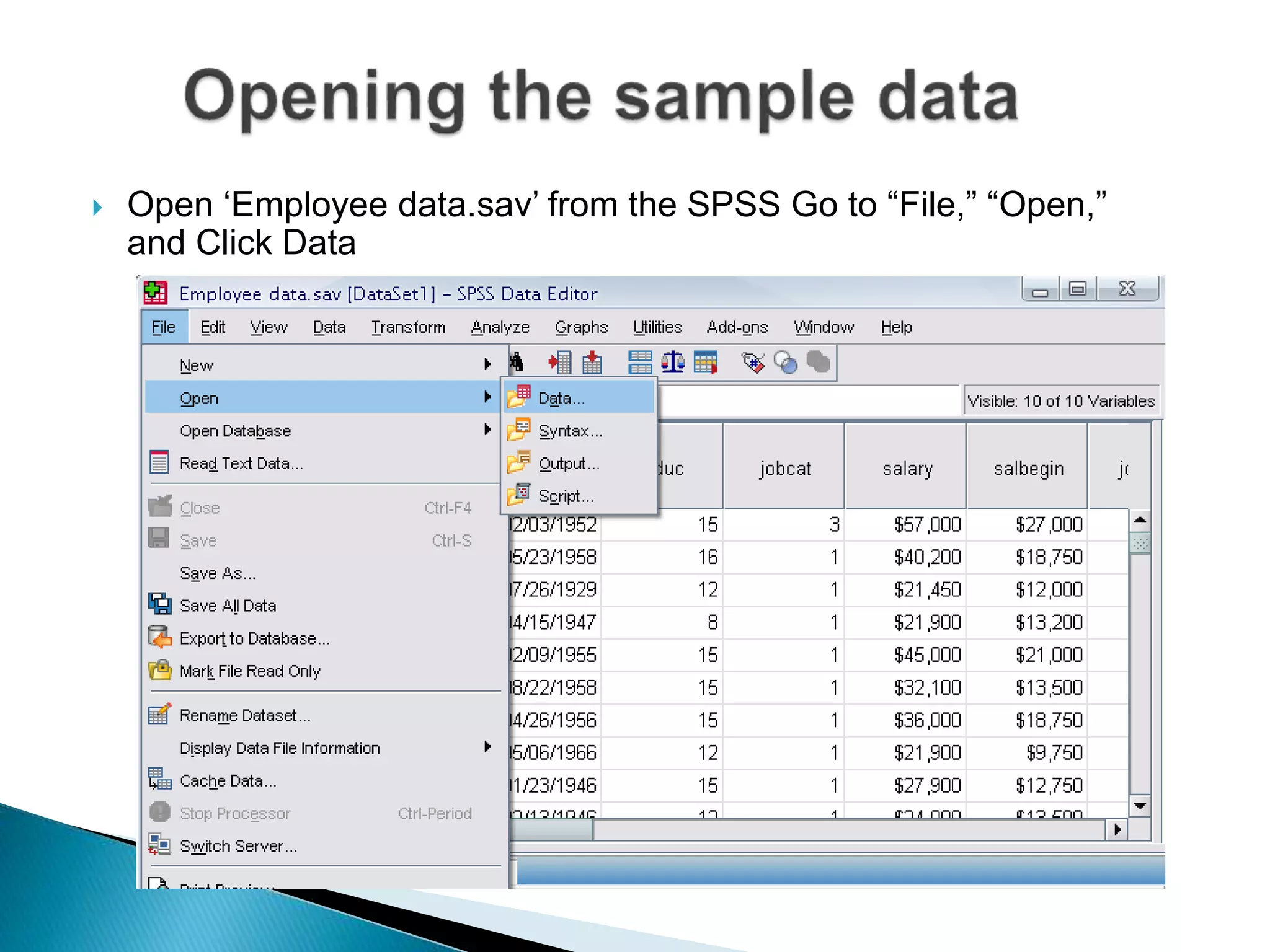Open the Help menu

[896, 327]
